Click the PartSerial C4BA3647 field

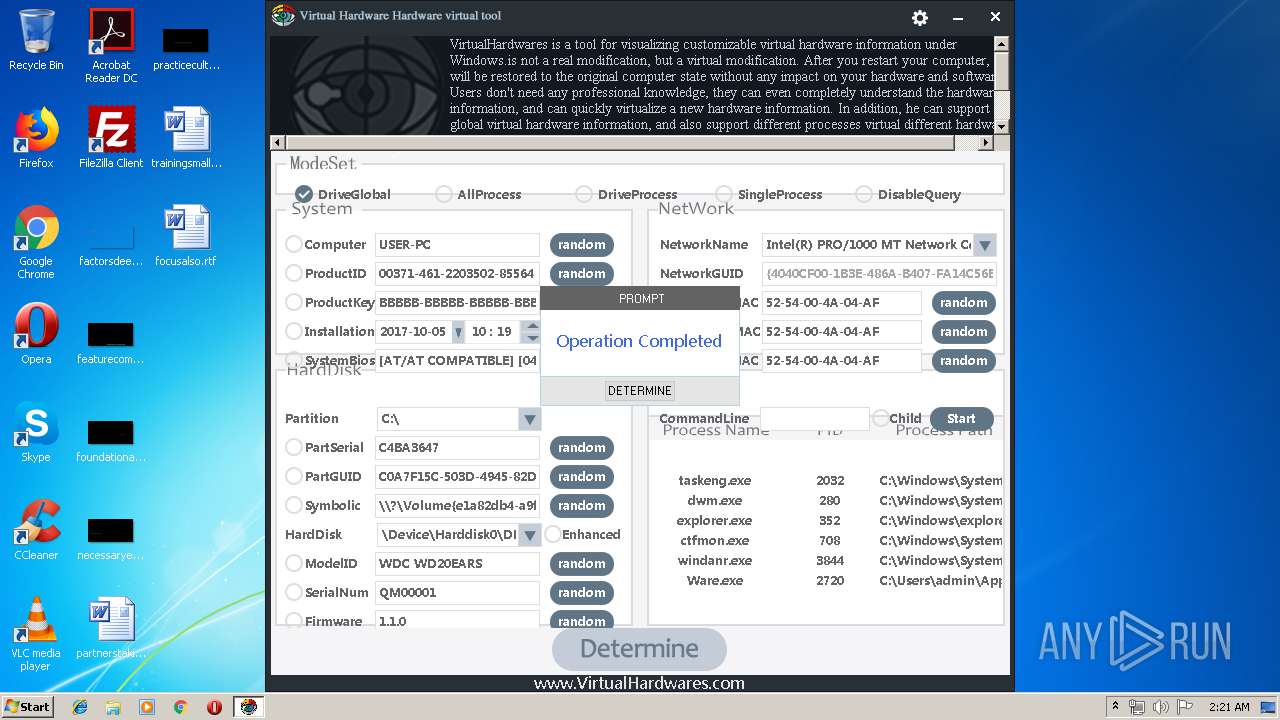point(457,448)
